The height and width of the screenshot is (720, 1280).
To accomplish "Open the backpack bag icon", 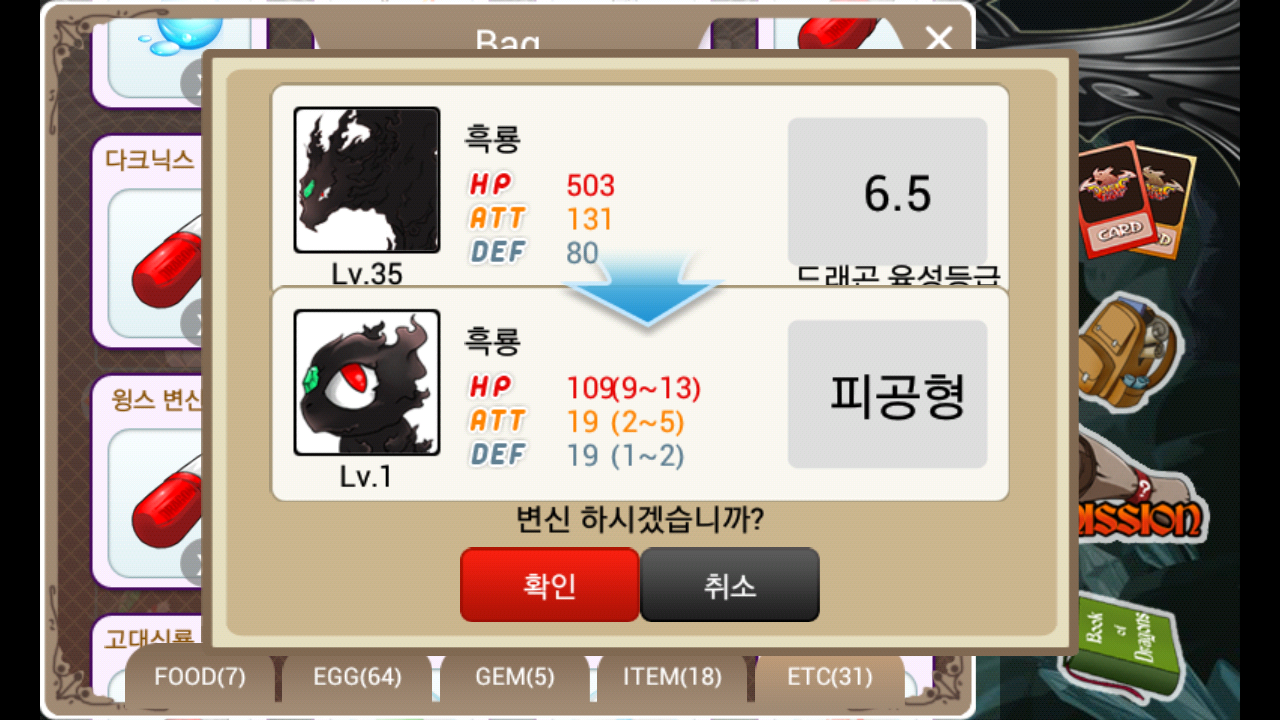I will [1133, 352].
